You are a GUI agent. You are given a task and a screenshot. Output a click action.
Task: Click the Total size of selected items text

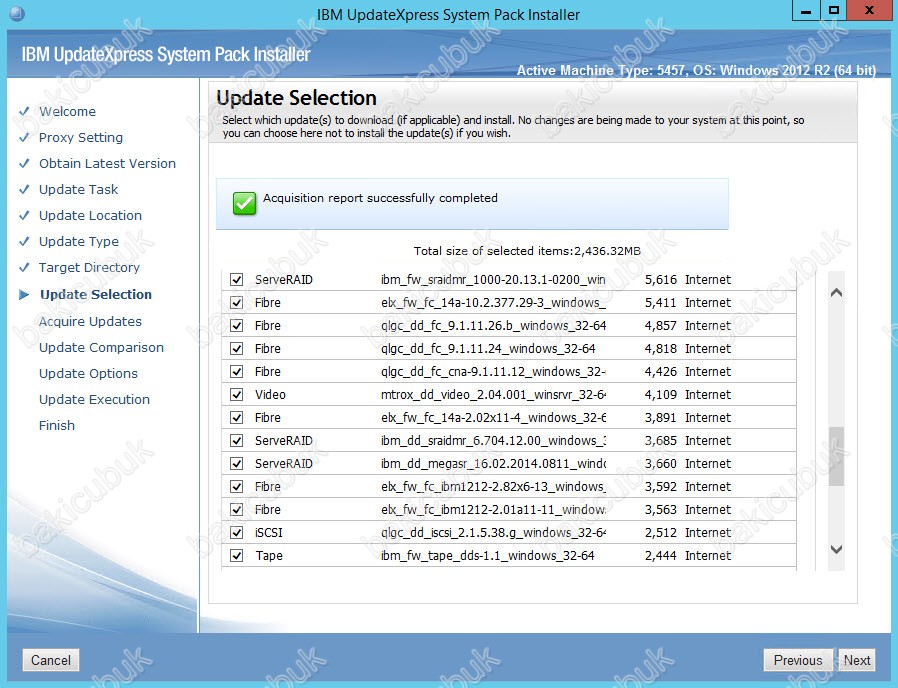(527, 251)
